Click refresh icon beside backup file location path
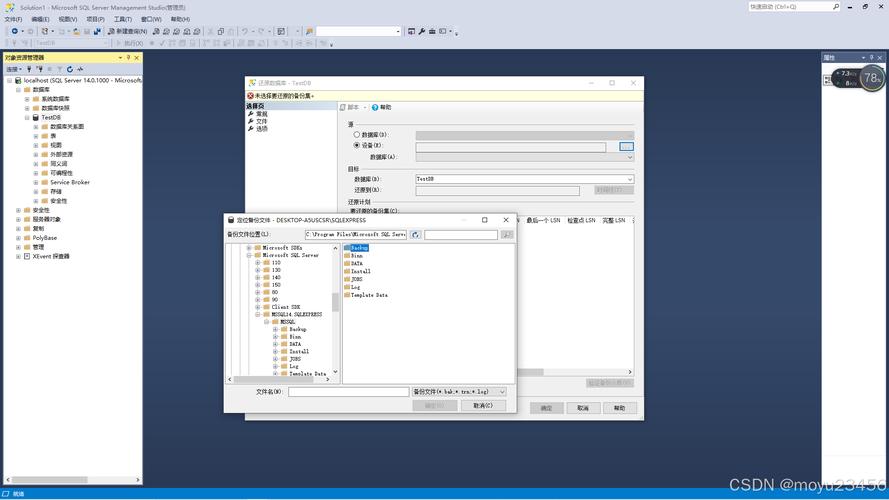The width and height of the screenshot is (889, 500). click(416, 235)
